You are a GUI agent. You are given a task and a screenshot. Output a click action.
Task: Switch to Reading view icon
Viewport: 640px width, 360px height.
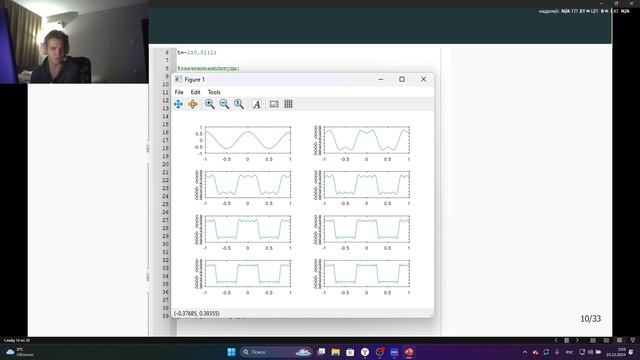point(620,340)
